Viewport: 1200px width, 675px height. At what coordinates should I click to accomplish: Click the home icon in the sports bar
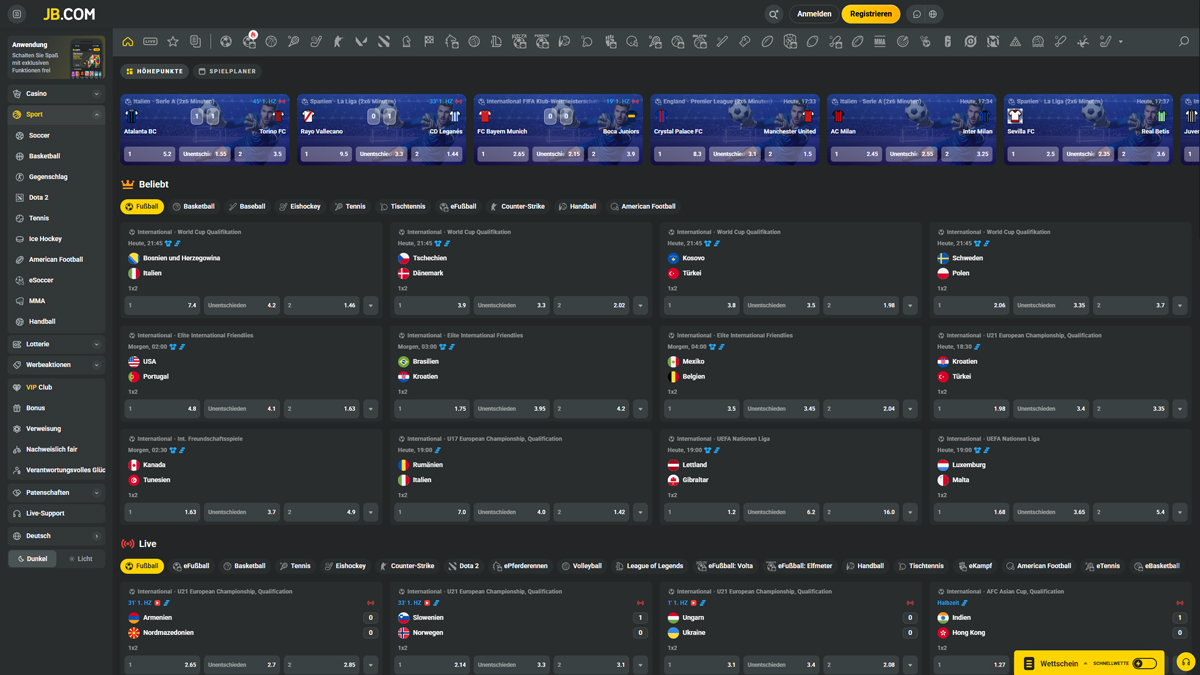pyautogui.click(x=127, y=42)
